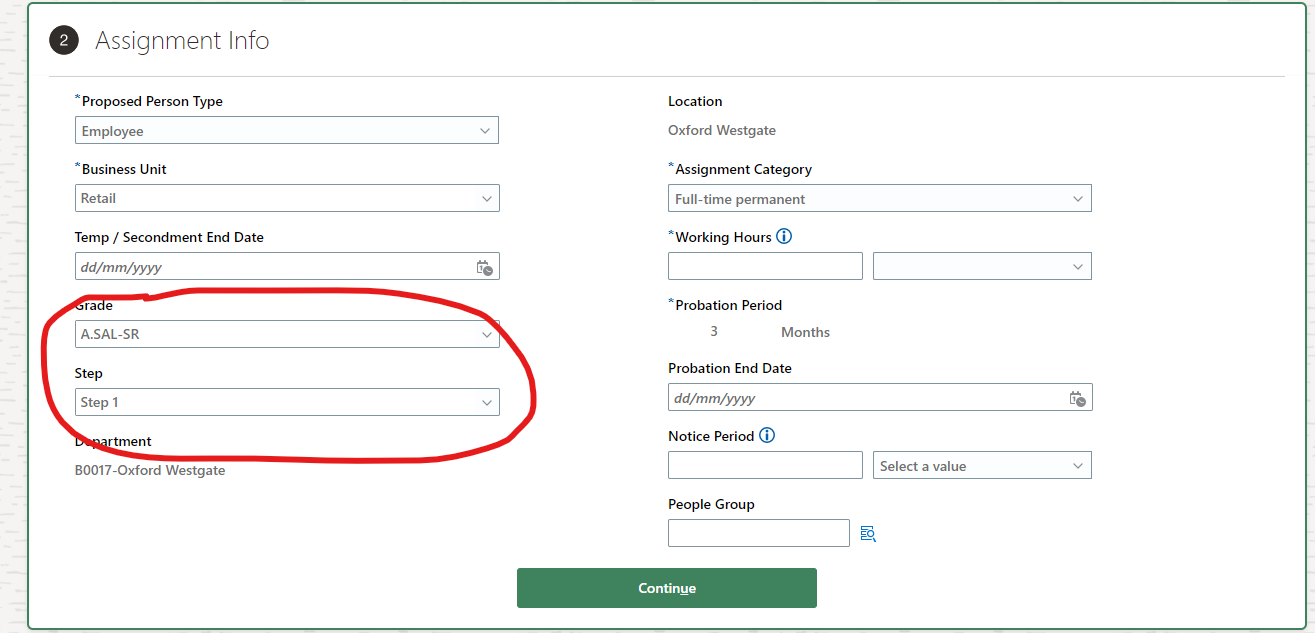Click the Oxford Westgate location value

tap(722, 130)
